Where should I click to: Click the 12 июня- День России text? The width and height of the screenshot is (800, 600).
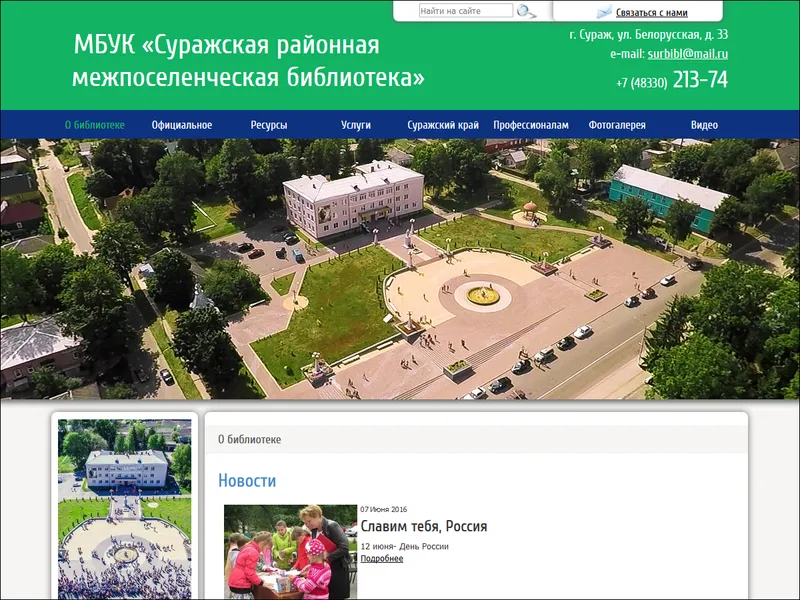coord(405,546)
